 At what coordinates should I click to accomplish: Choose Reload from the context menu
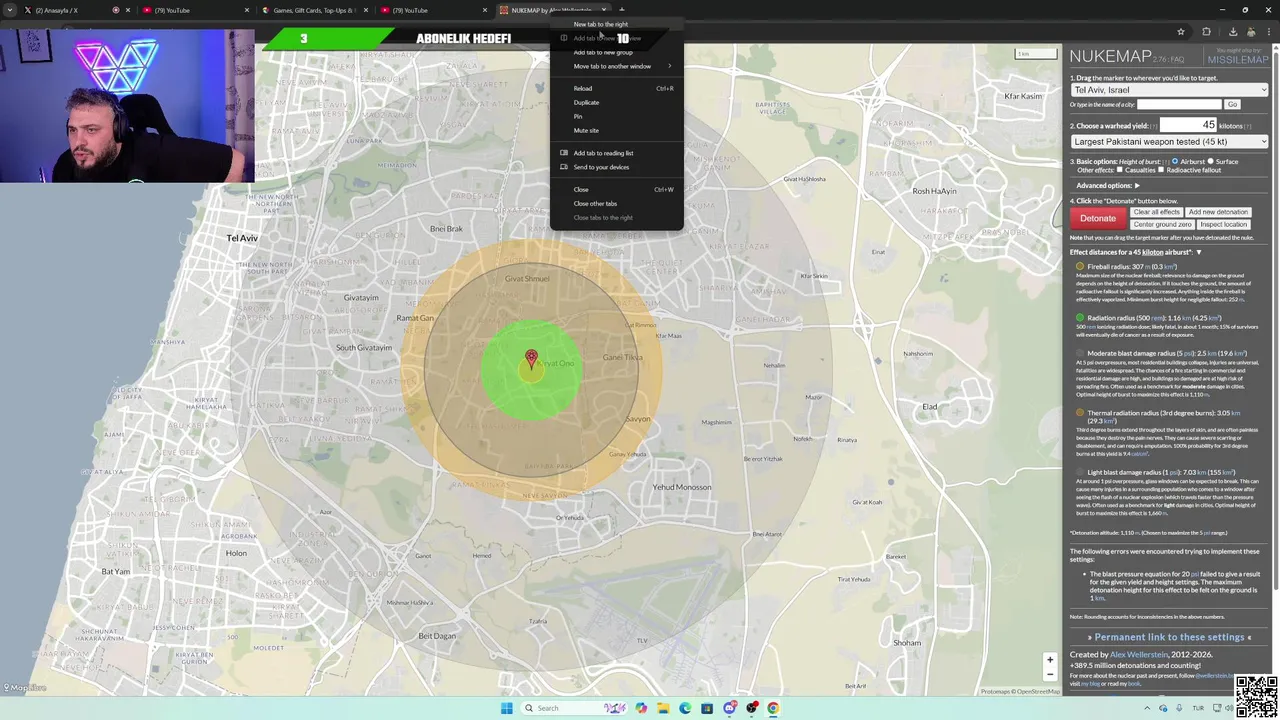(x=616, y=88)
